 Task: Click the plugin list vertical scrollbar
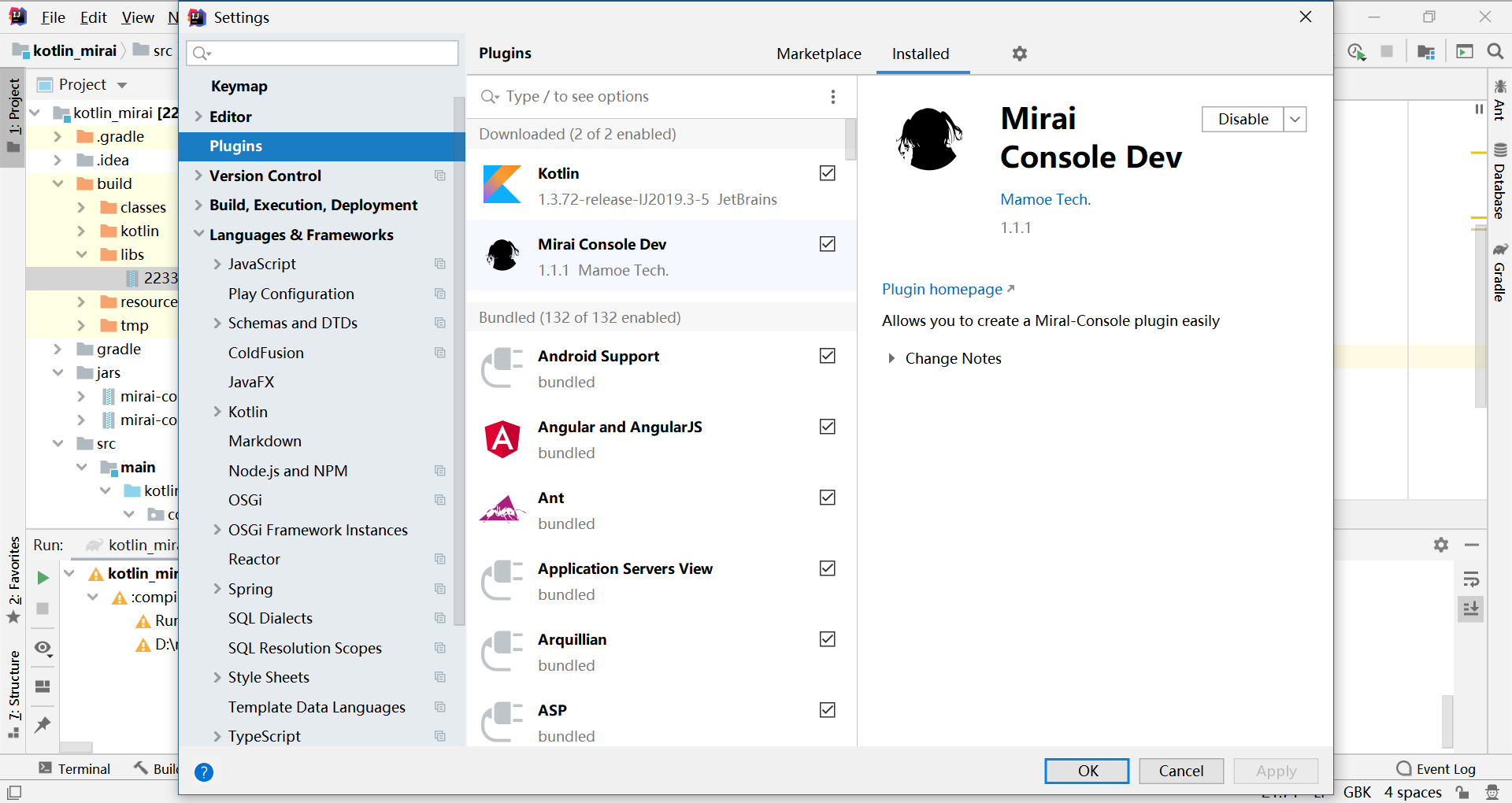click(850, 139)
